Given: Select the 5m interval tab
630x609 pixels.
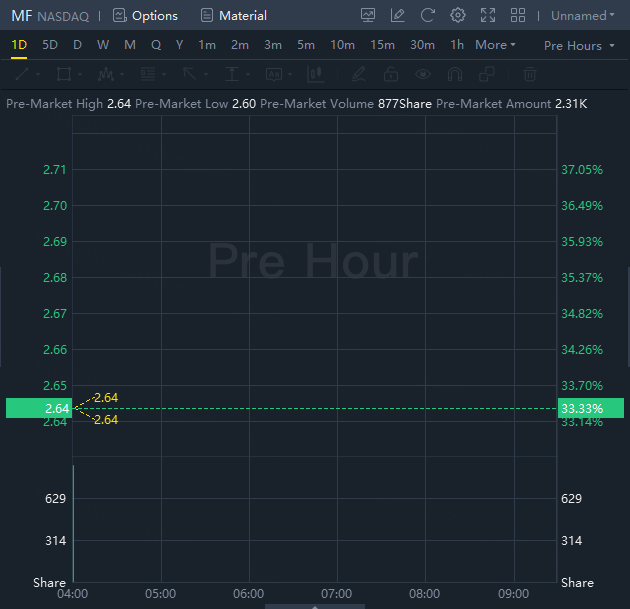Looking at the screenshot, I should coord(306,45).
